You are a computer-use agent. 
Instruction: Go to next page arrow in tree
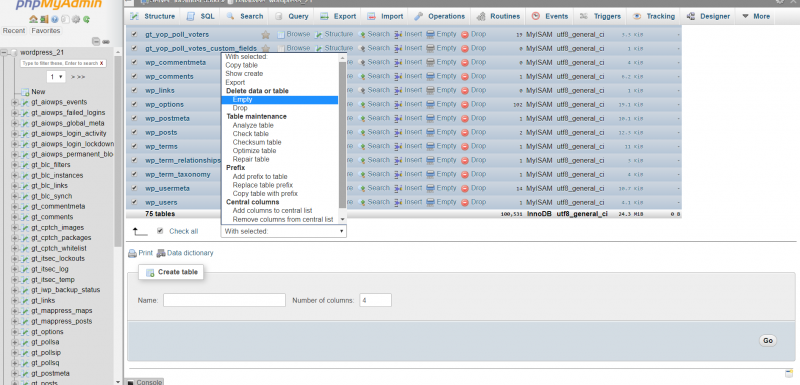click(74, 77)
